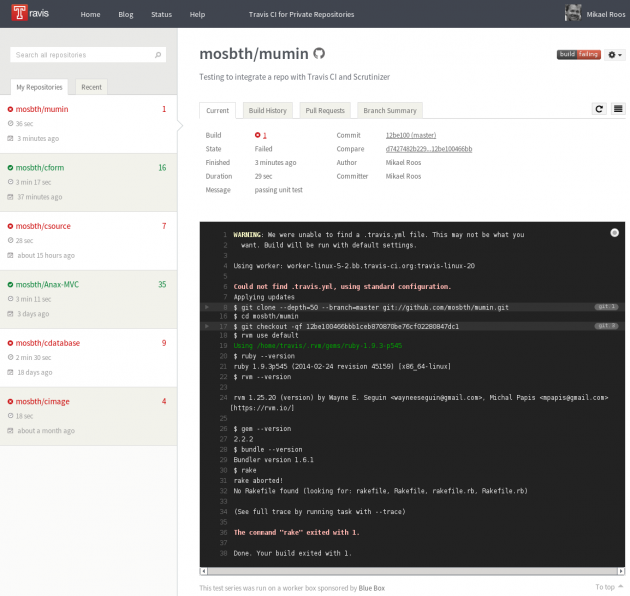Select the Current tab
Screen dimensions: 630x596
tap(217, 111)
